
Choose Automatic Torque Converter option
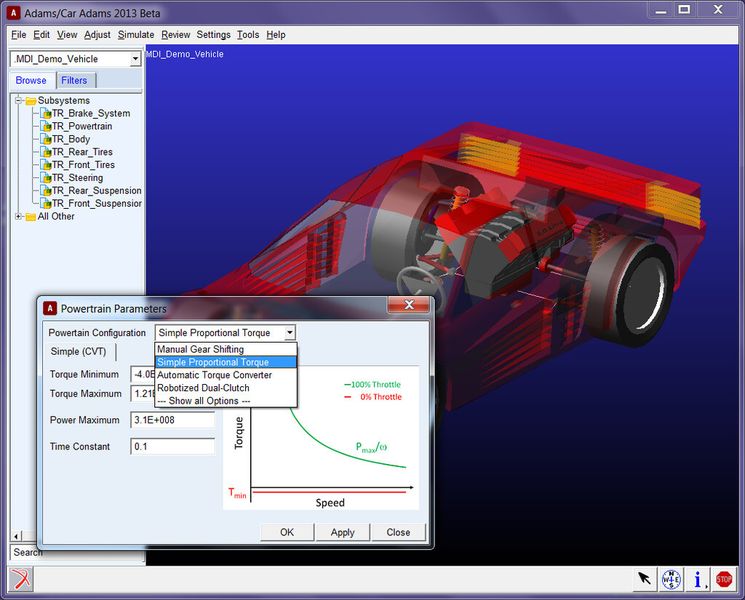coord(214,375)
